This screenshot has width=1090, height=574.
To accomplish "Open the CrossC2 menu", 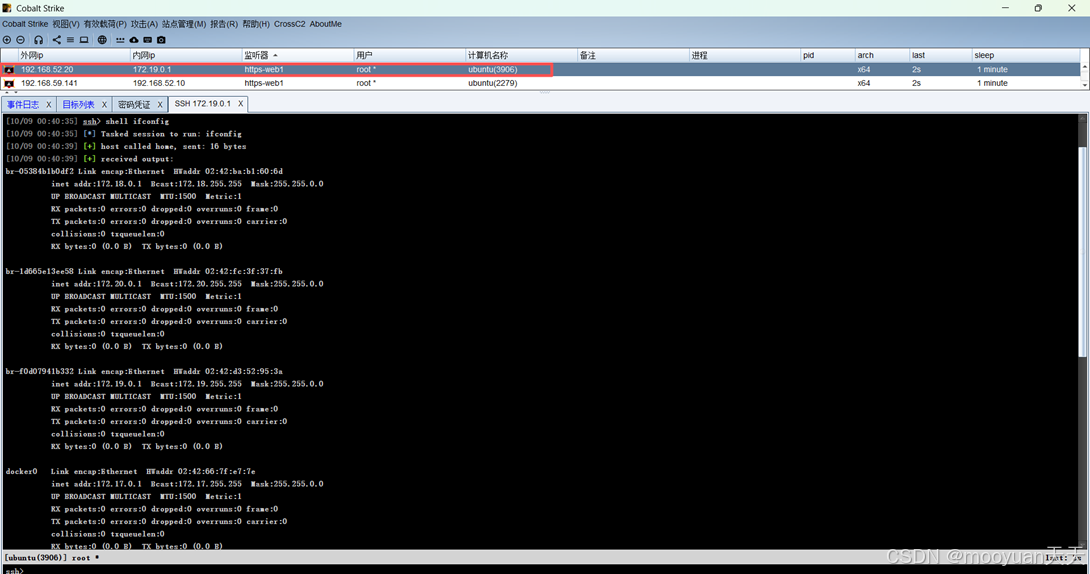I will point(289,24).
